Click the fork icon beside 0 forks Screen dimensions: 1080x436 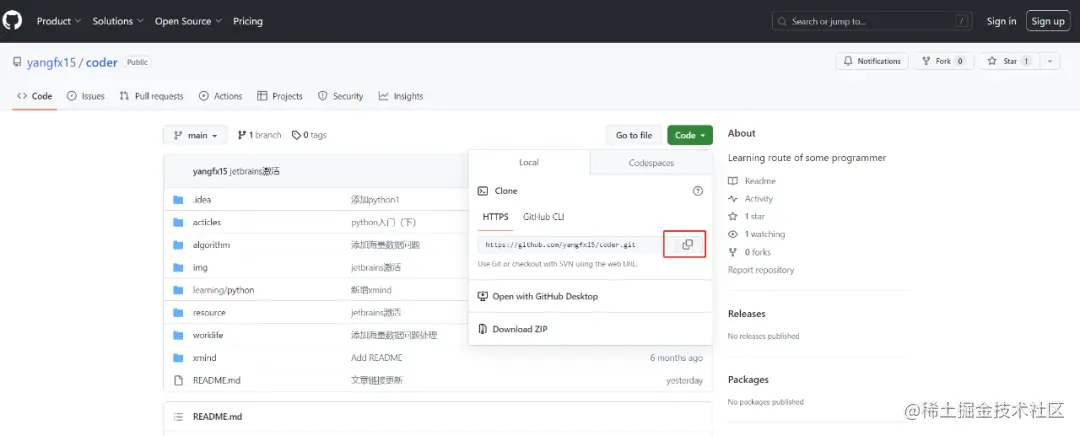733,252
